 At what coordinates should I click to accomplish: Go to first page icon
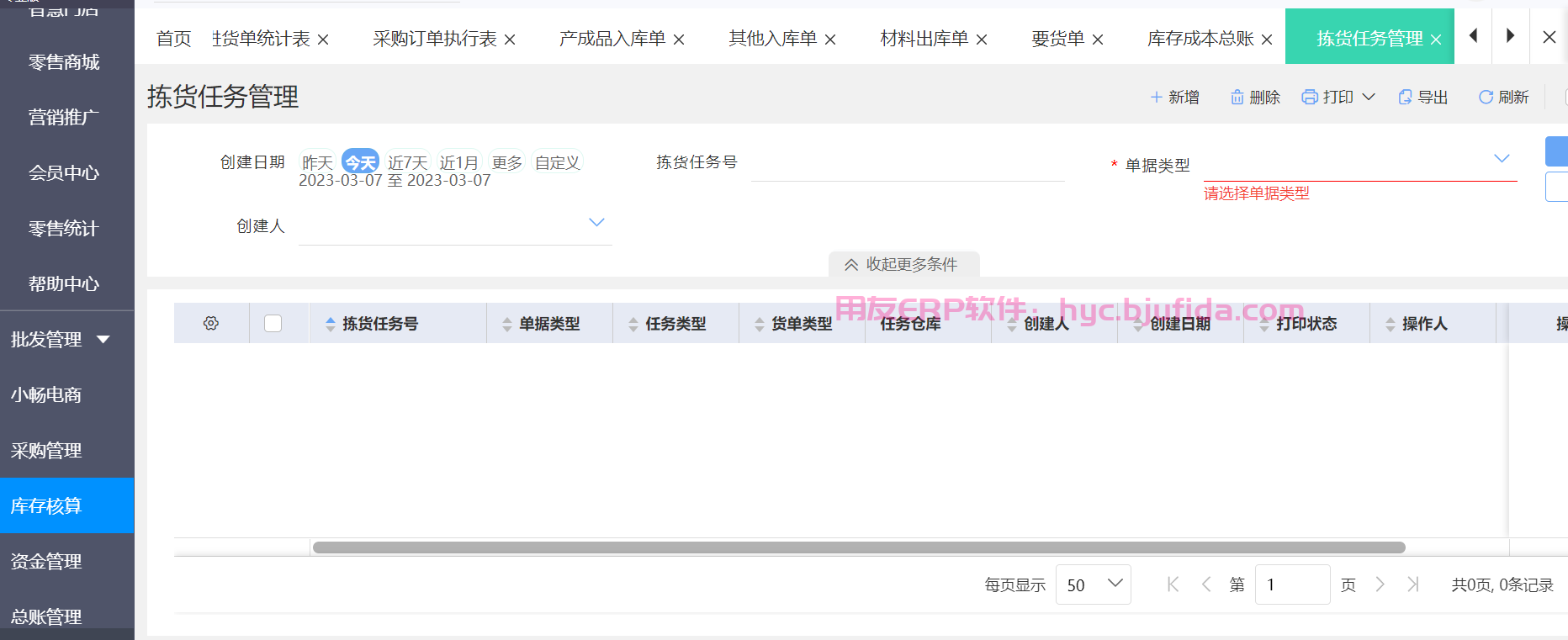[x=1173, y=584]
